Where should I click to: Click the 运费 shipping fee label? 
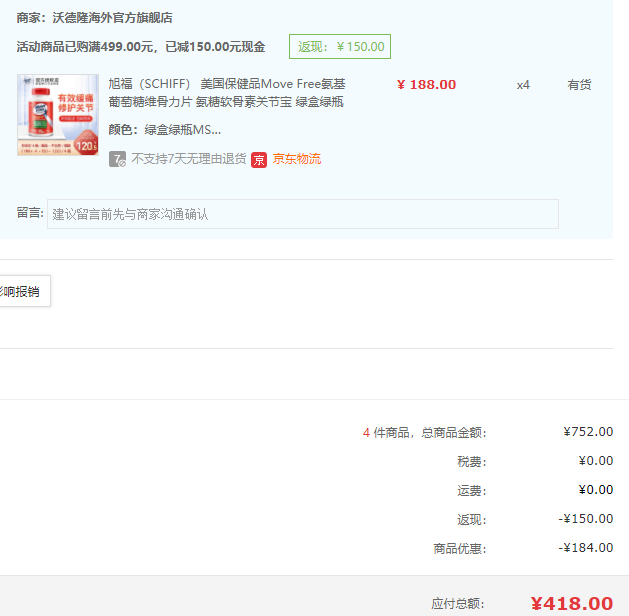coord(471,490)
